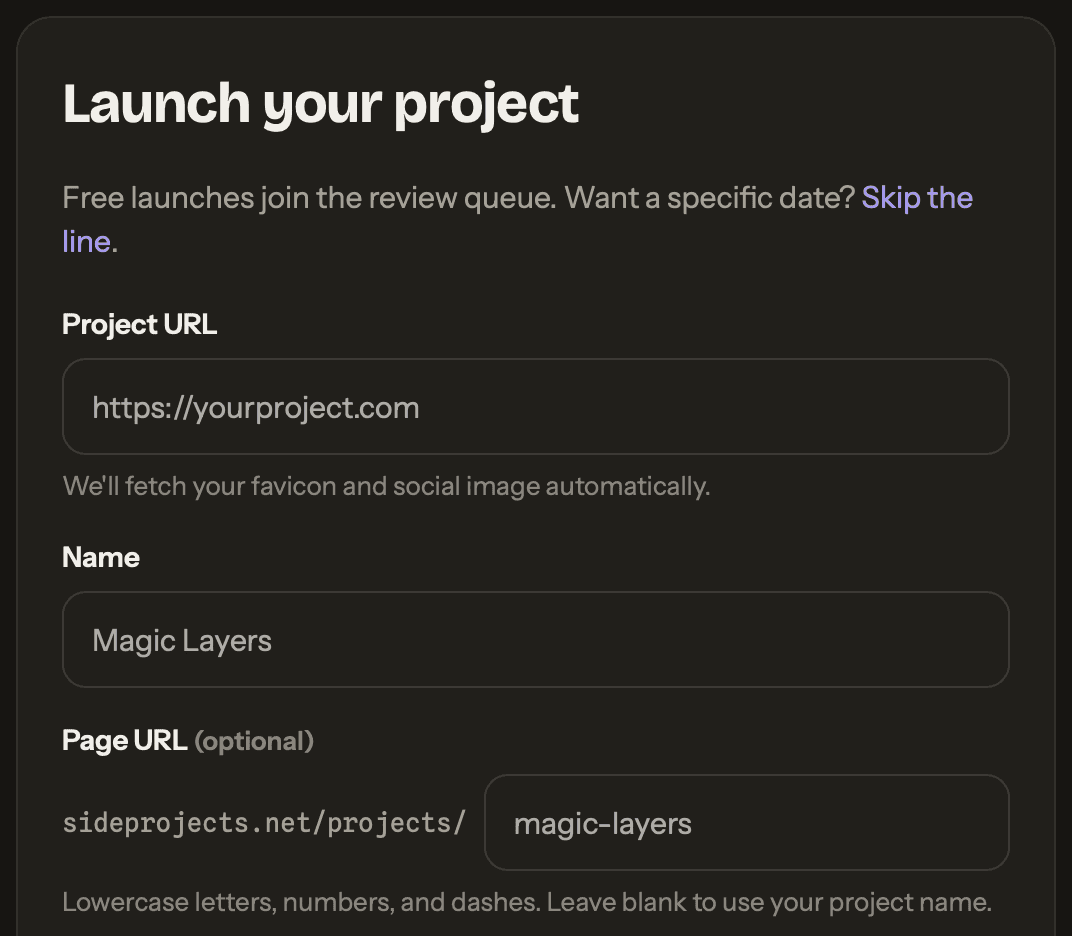Click into the Name field showing Magic Layers
Screen dimensions: 1072x936
(x=535, y=640)
